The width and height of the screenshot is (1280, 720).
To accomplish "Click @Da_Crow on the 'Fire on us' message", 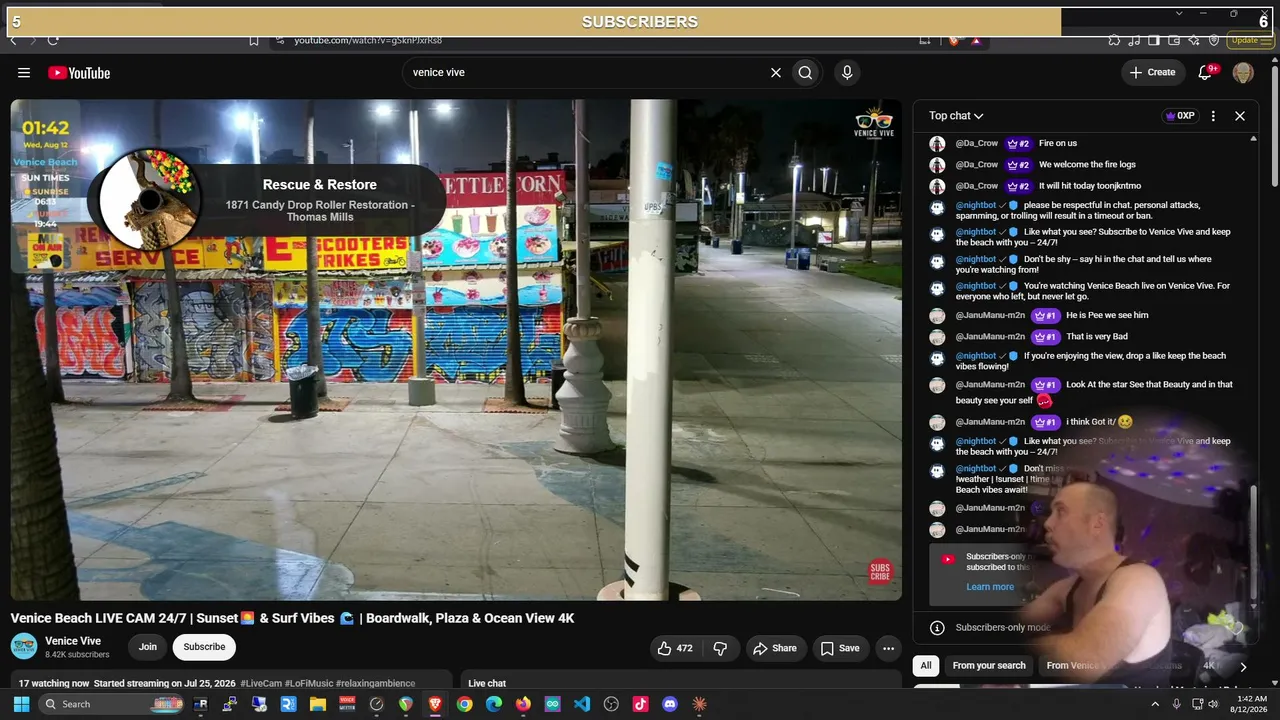I will [x=977, y=143].
